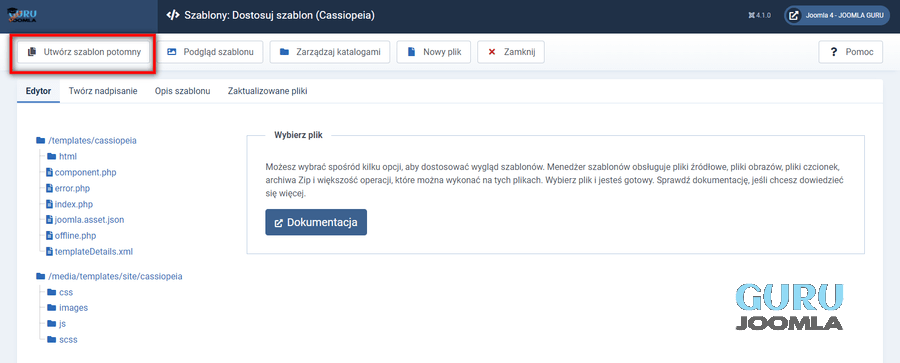Image resolution: width=900 pixels, height=363 pixels.
Task: Click the images folder icon
Action: click(x=51, y=308)
